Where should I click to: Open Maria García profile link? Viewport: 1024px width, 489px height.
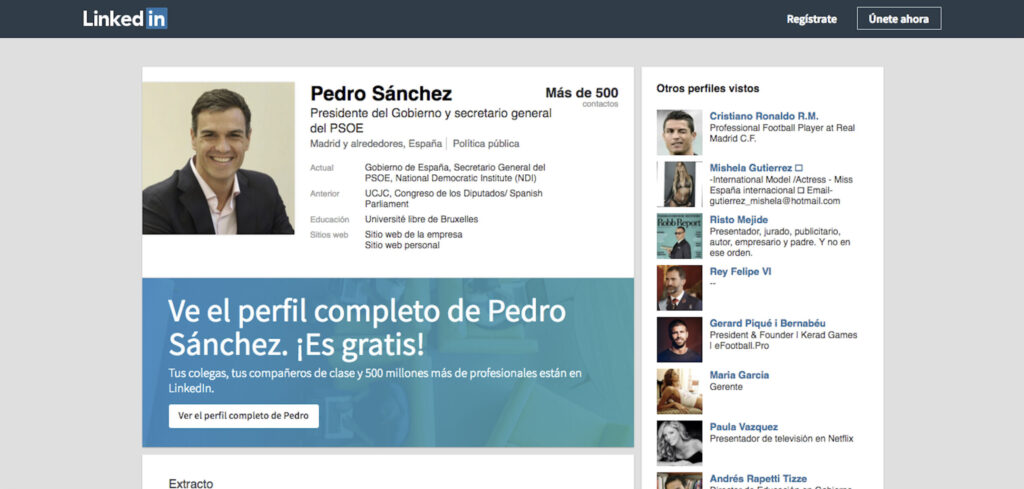(x=739, y=375)
